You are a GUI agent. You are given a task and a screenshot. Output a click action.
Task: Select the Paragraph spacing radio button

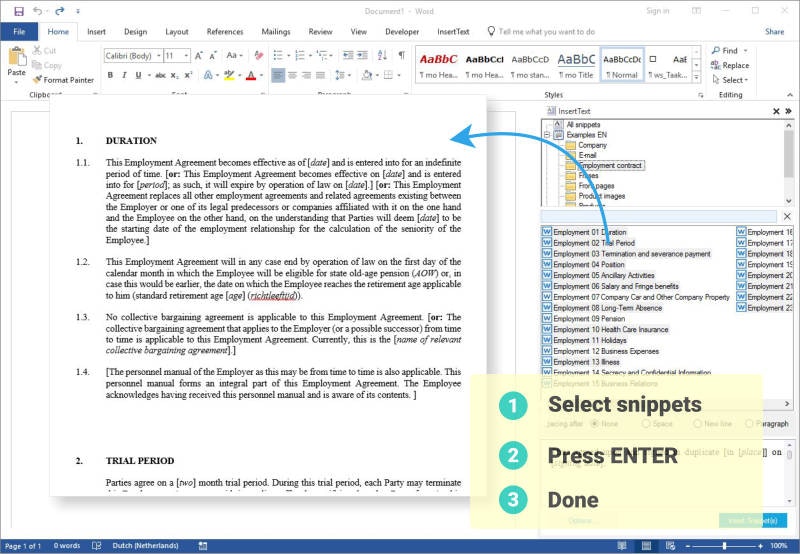click(x=749, y=424)
